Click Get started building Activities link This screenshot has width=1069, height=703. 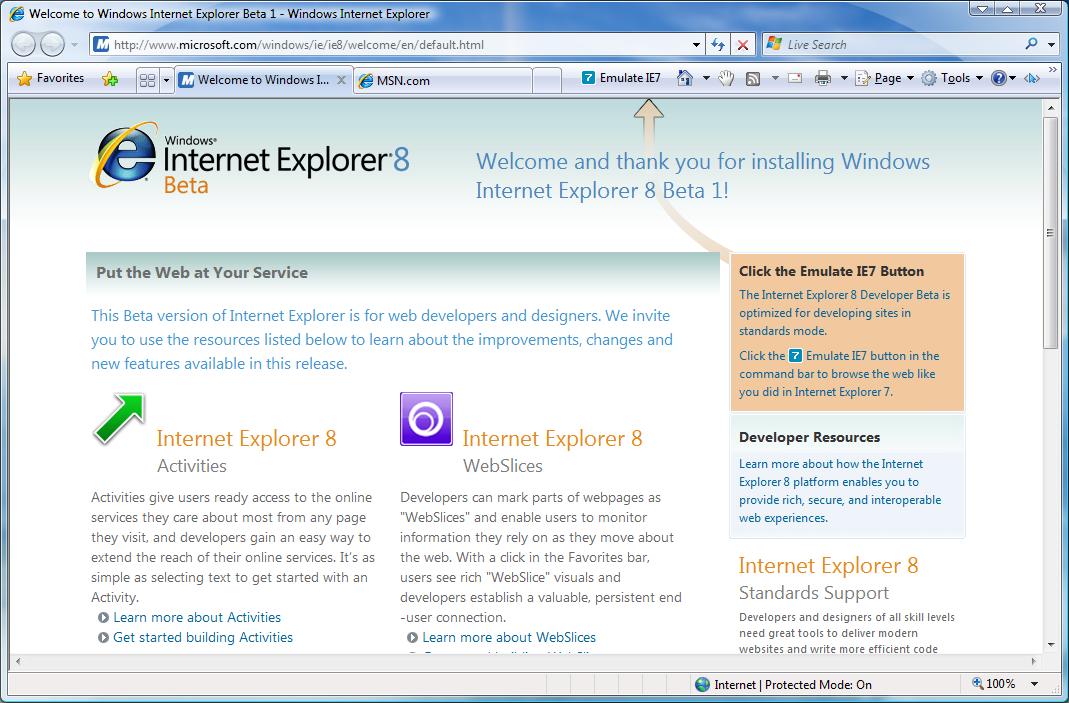coord(202,637)
